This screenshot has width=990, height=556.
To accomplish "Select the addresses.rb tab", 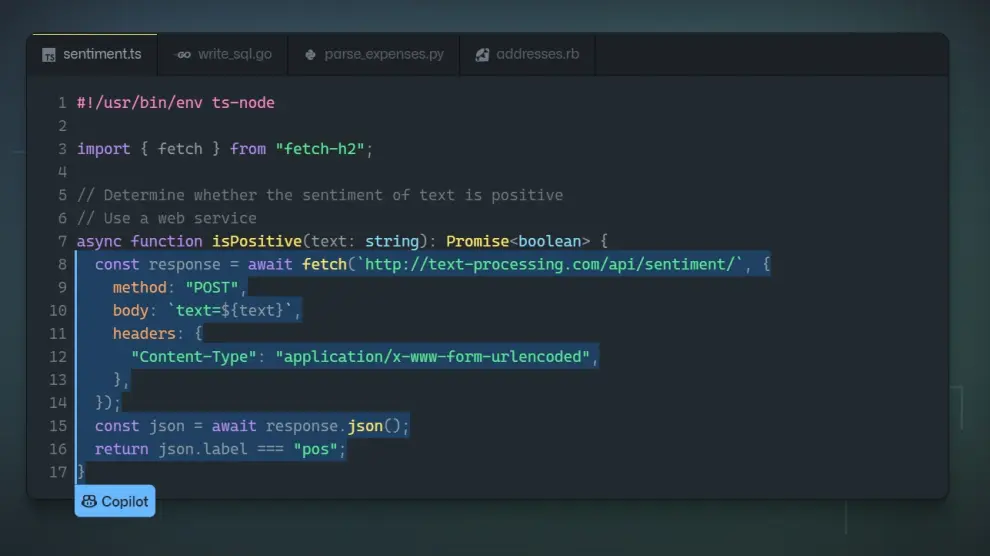I will click(x=537, y=54).
